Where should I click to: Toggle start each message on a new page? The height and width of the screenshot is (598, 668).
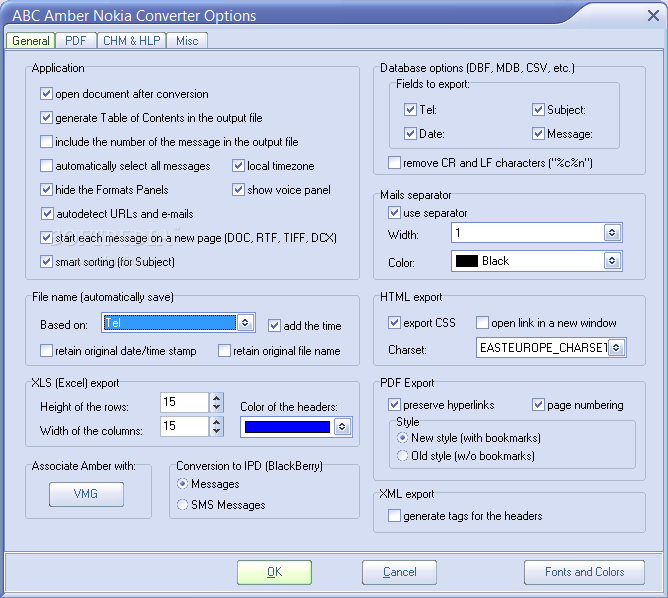pos(46,238)
